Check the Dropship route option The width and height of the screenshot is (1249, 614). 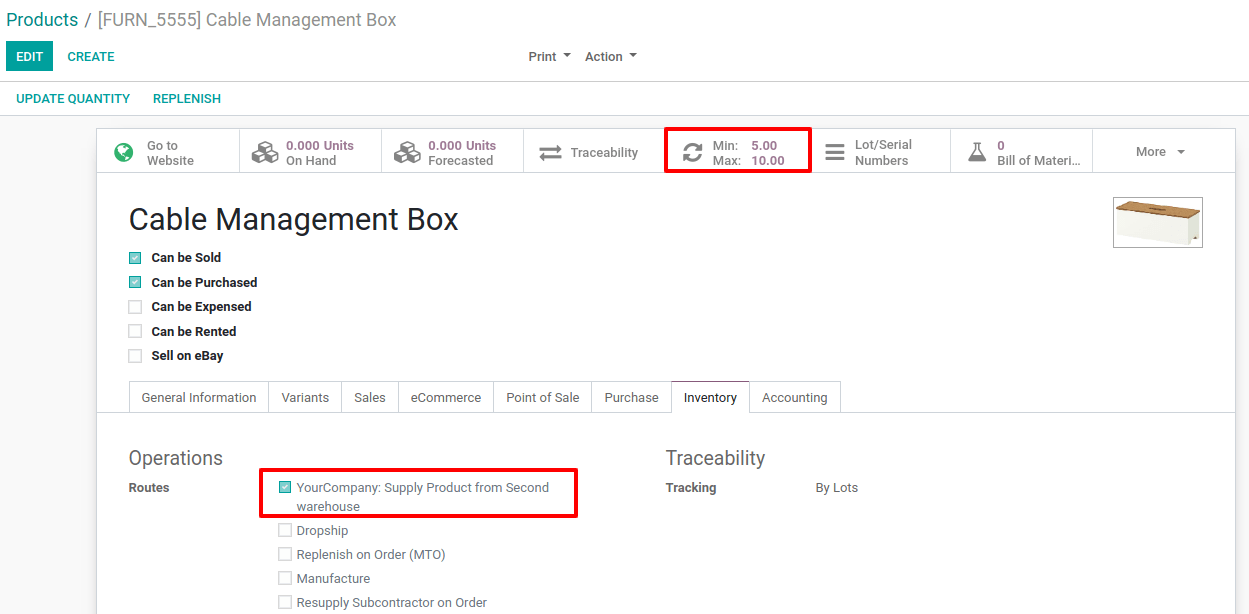click(x=285, y=531)
